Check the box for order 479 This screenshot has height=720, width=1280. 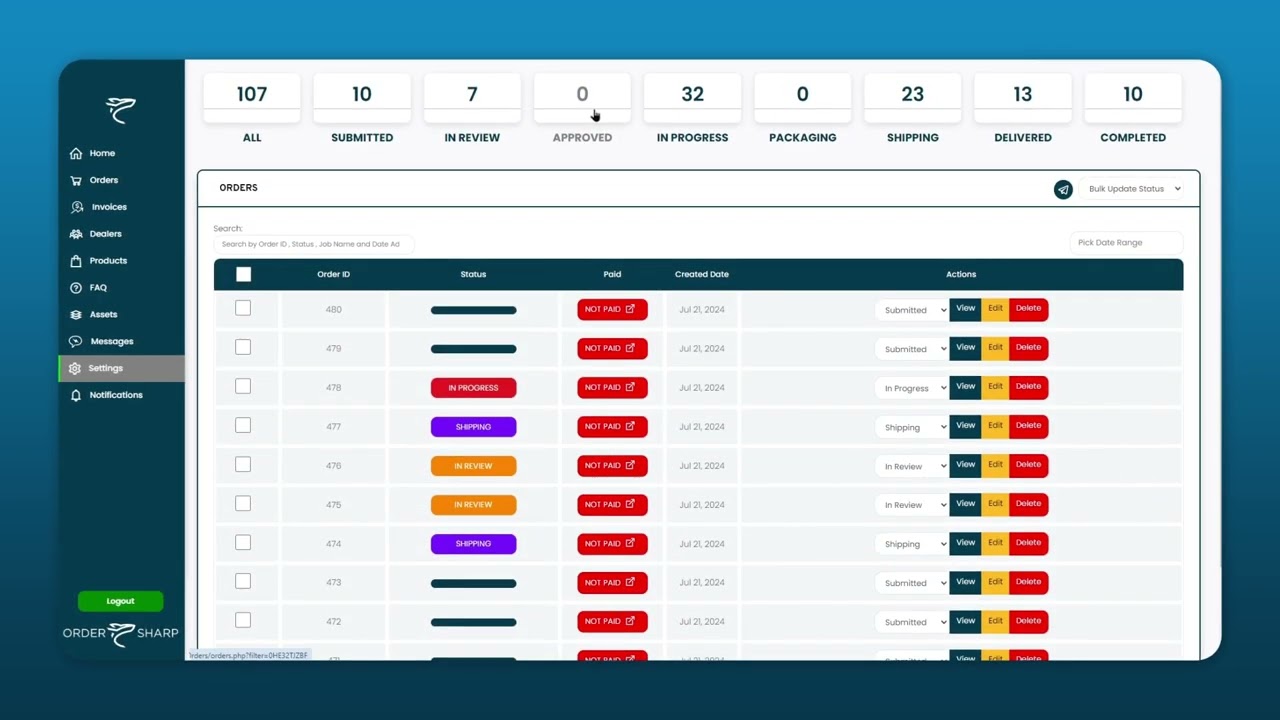click(x=243, y=347)
